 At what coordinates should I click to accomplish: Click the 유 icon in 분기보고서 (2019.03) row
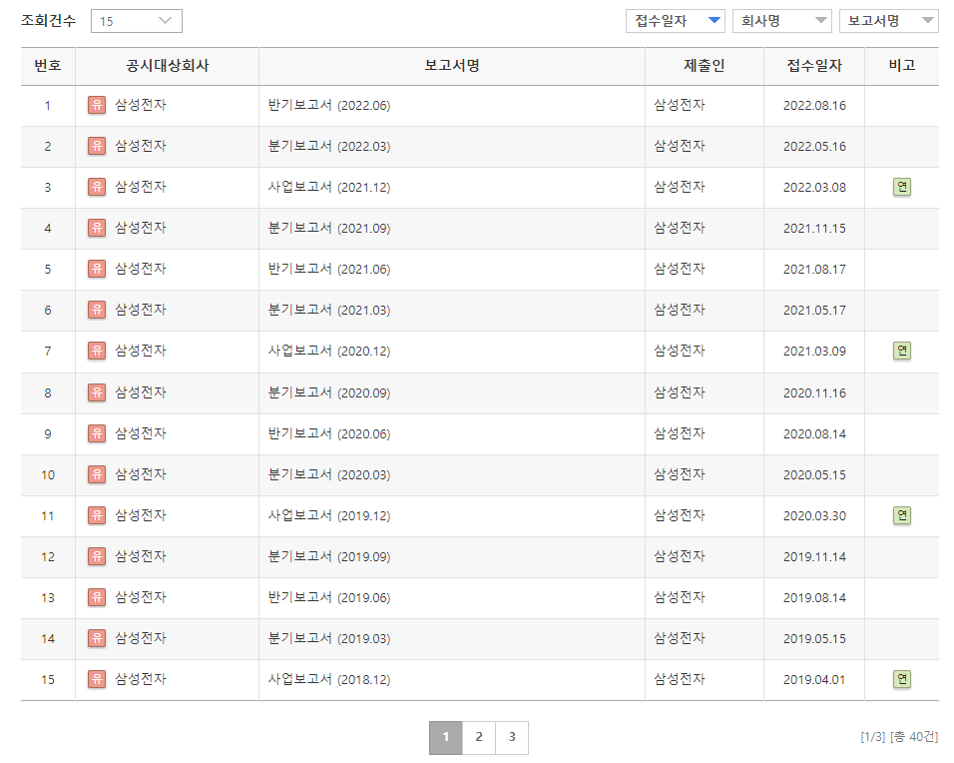pos(97,638)
